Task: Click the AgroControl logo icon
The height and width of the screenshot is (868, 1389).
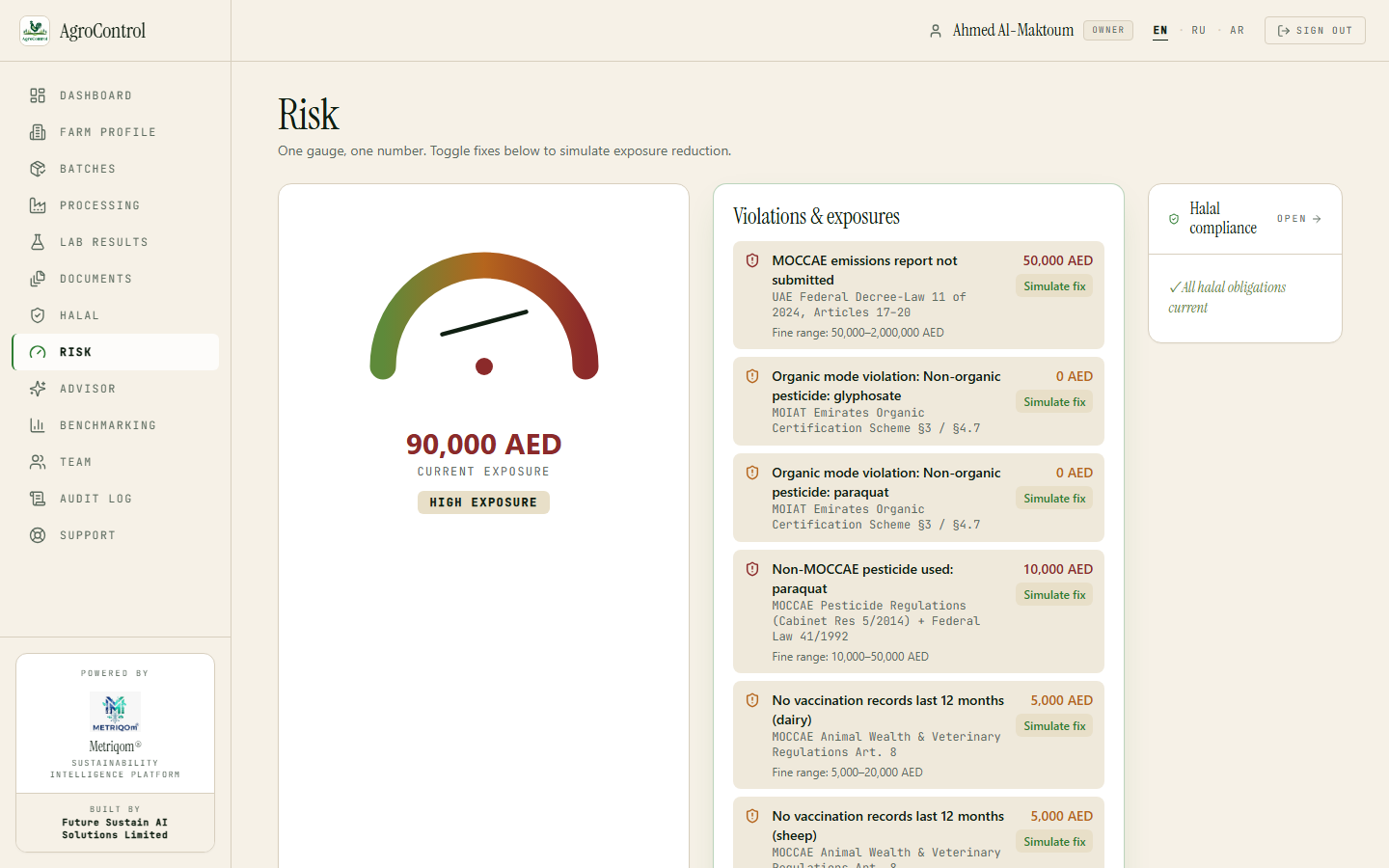Action: [35, 31]
